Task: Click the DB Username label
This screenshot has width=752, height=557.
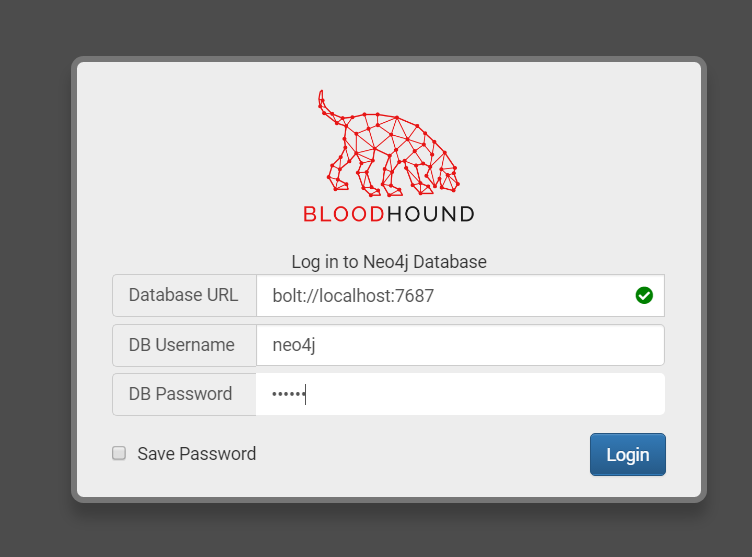Action: coord(182,345)
